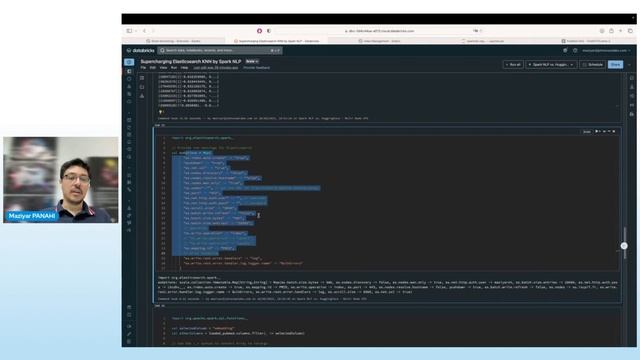640x360 pixels.
Task: Go back with the Safari back arrow
Action: [144, 31]
